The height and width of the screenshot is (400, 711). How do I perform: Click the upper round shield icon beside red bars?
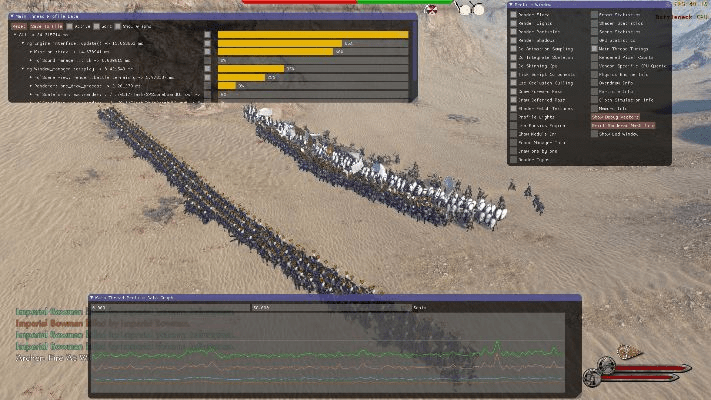[x=605, y=365]
